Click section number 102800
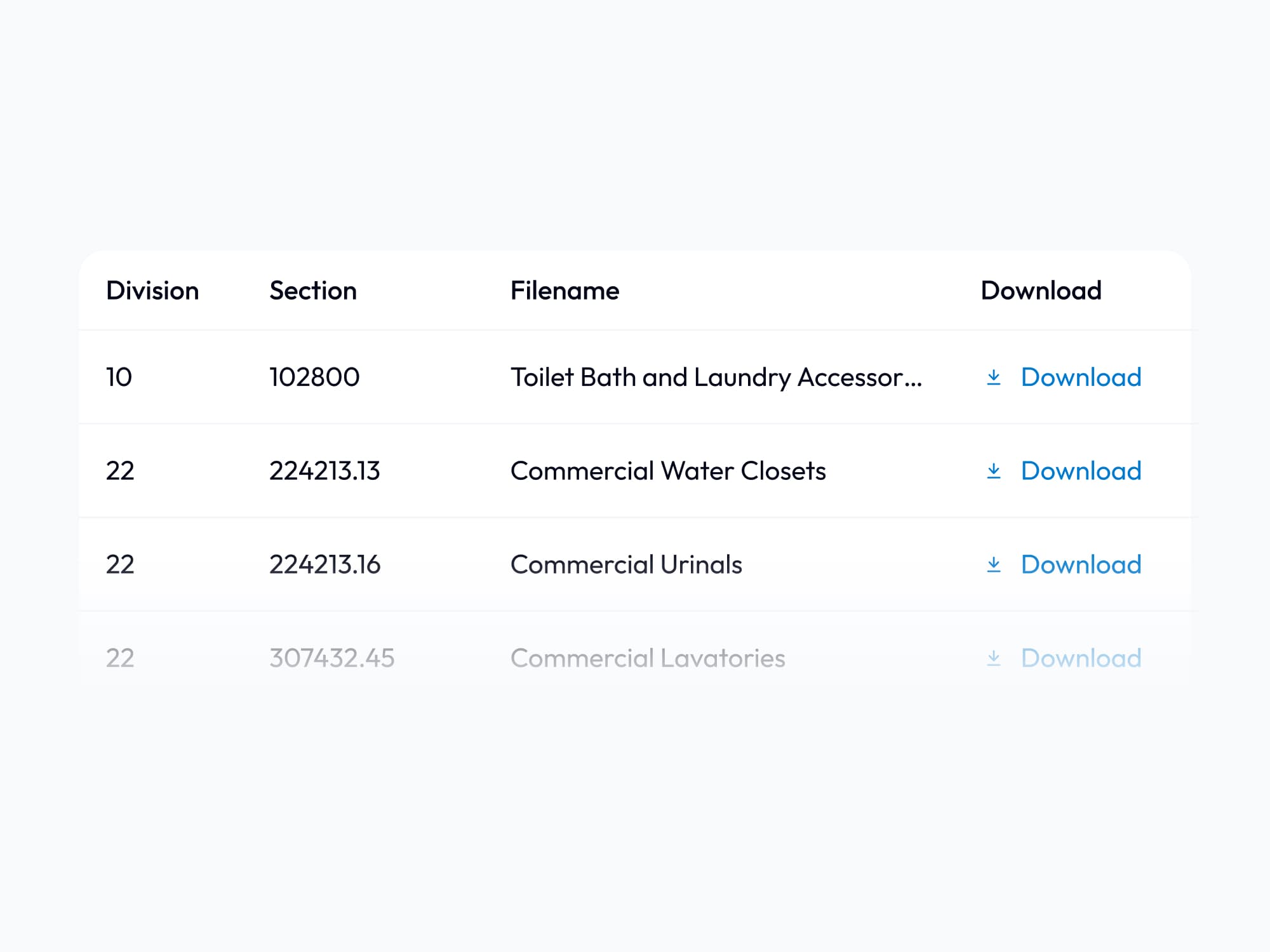This screenshot has height=952, width=1270. point(314,378)
